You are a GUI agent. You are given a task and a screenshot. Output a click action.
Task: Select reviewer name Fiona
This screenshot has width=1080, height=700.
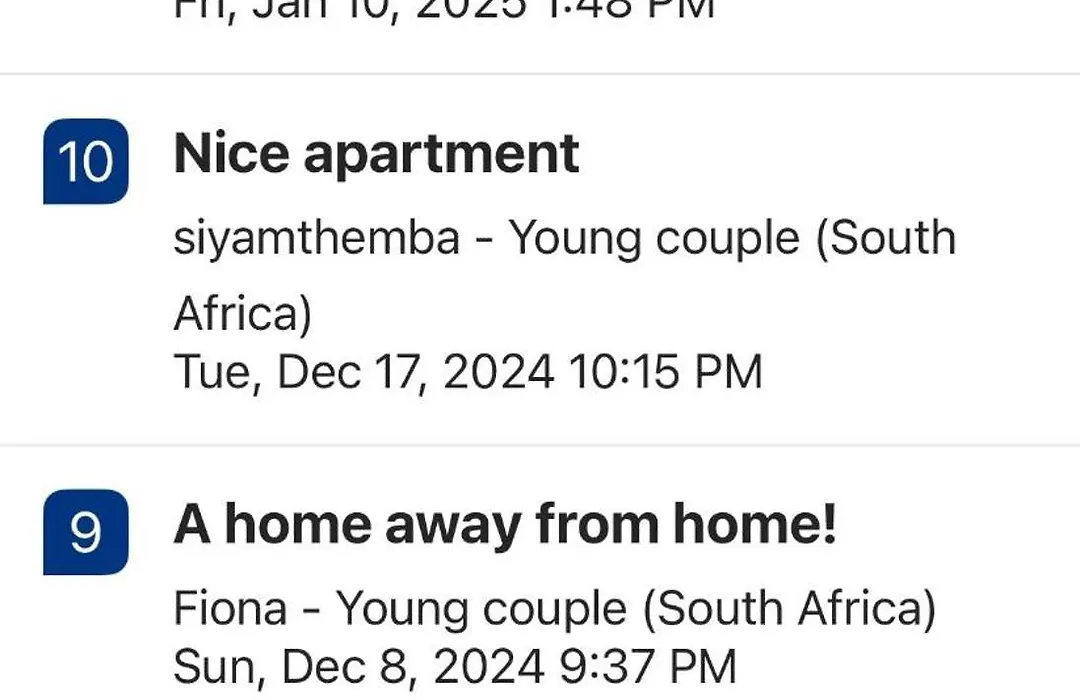[230, 608]
